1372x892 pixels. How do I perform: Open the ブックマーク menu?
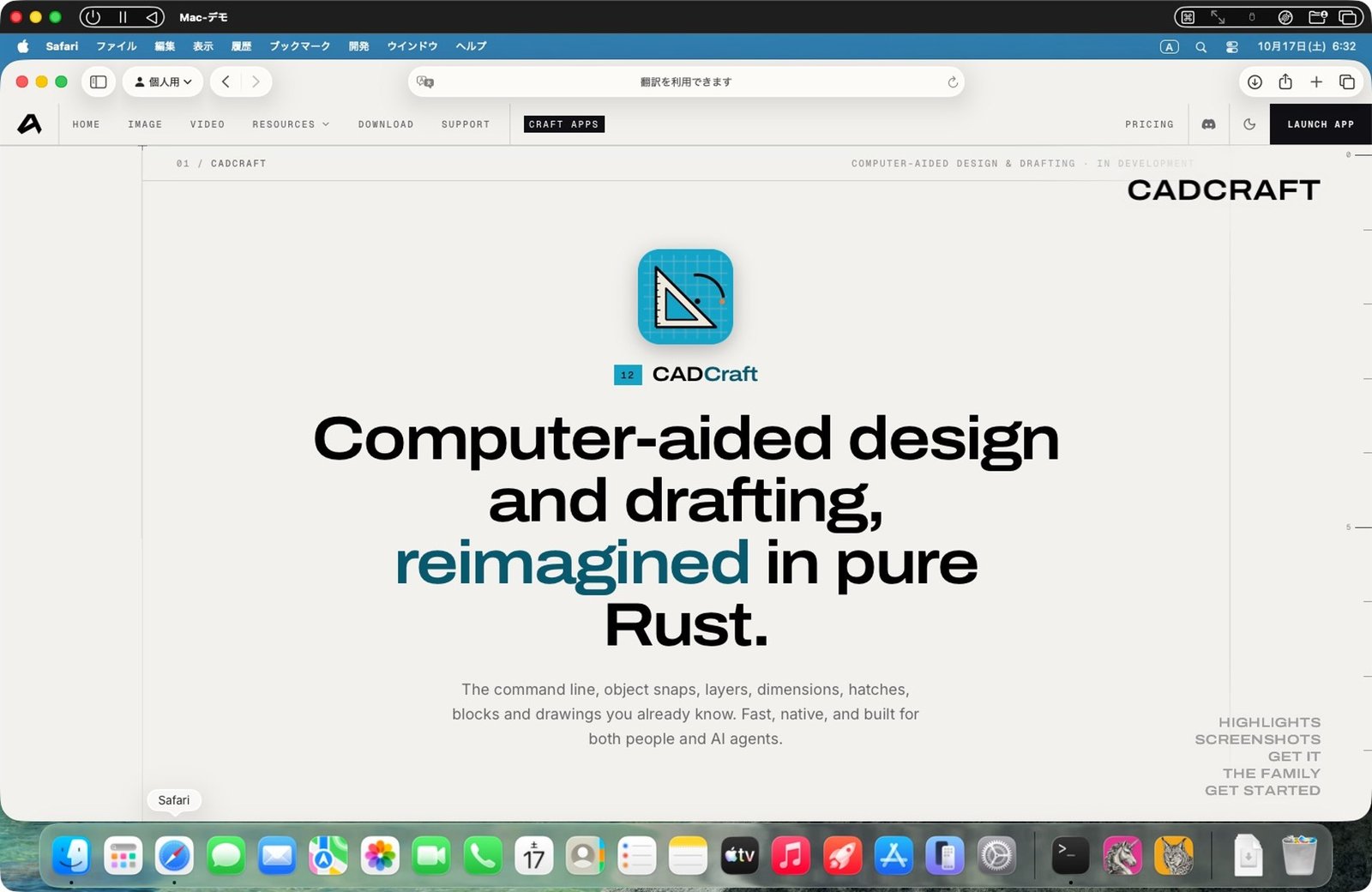click(299, 46)
